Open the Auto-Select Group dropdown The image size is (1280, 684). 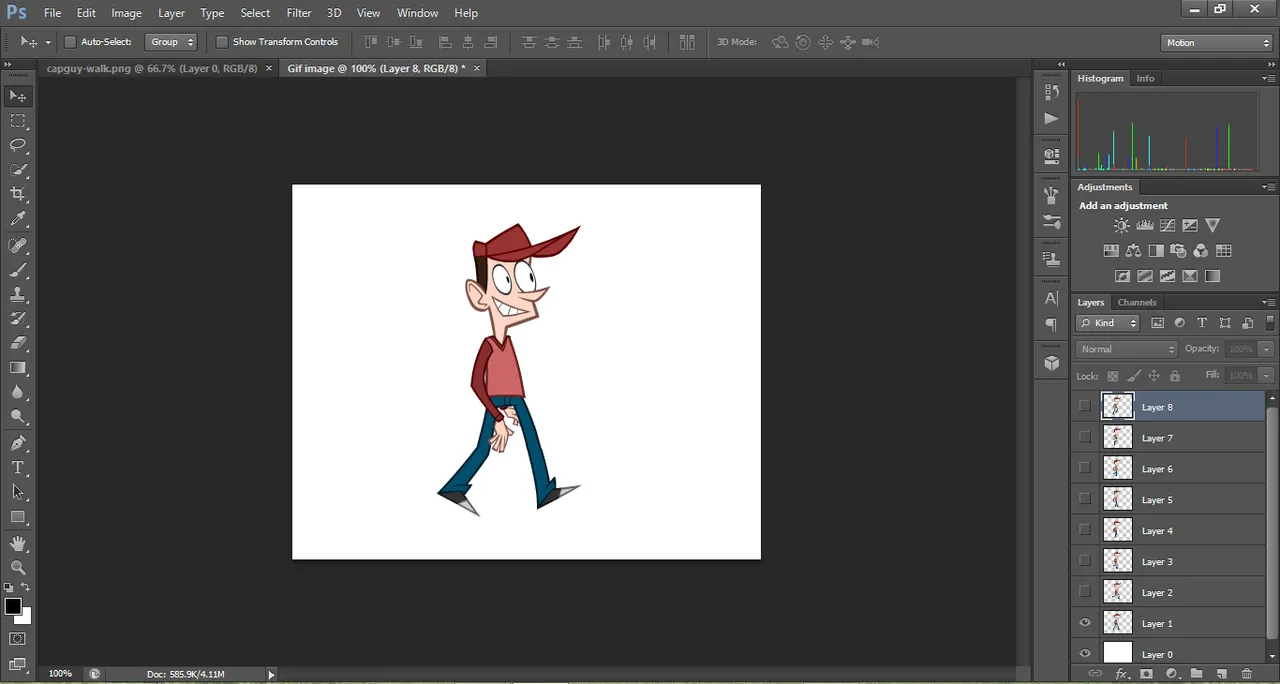click(172, 42)
